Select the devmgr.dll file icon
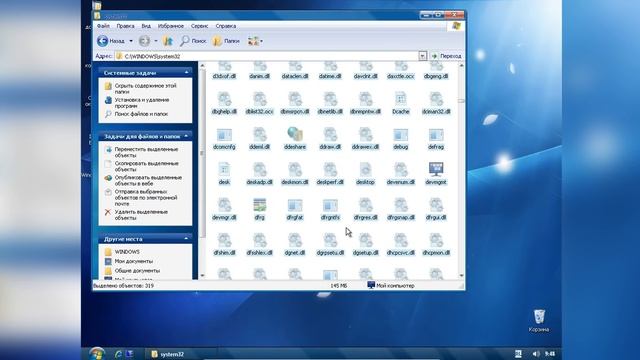The height and width of the screenshot is (360, 640). 224,204
